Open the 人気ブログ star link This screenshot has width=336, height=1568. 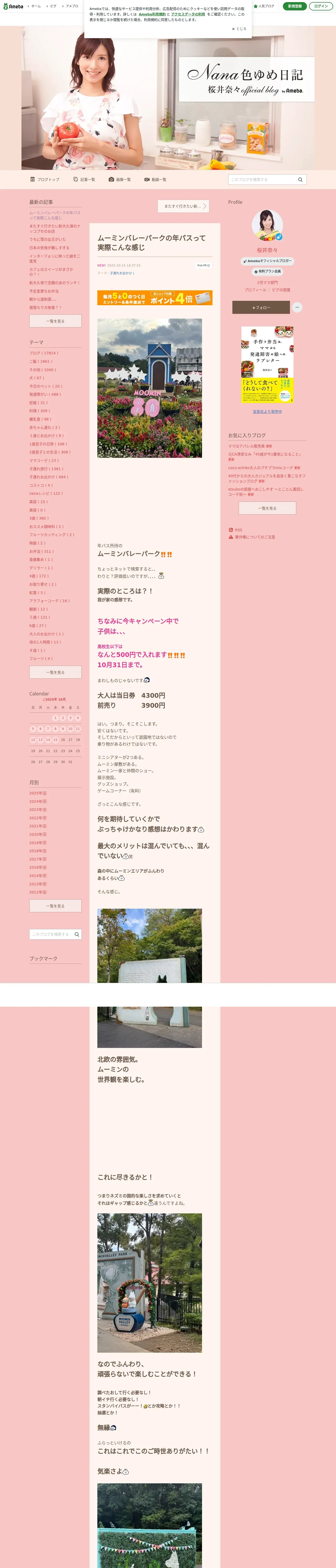click(x=264, y=6)
